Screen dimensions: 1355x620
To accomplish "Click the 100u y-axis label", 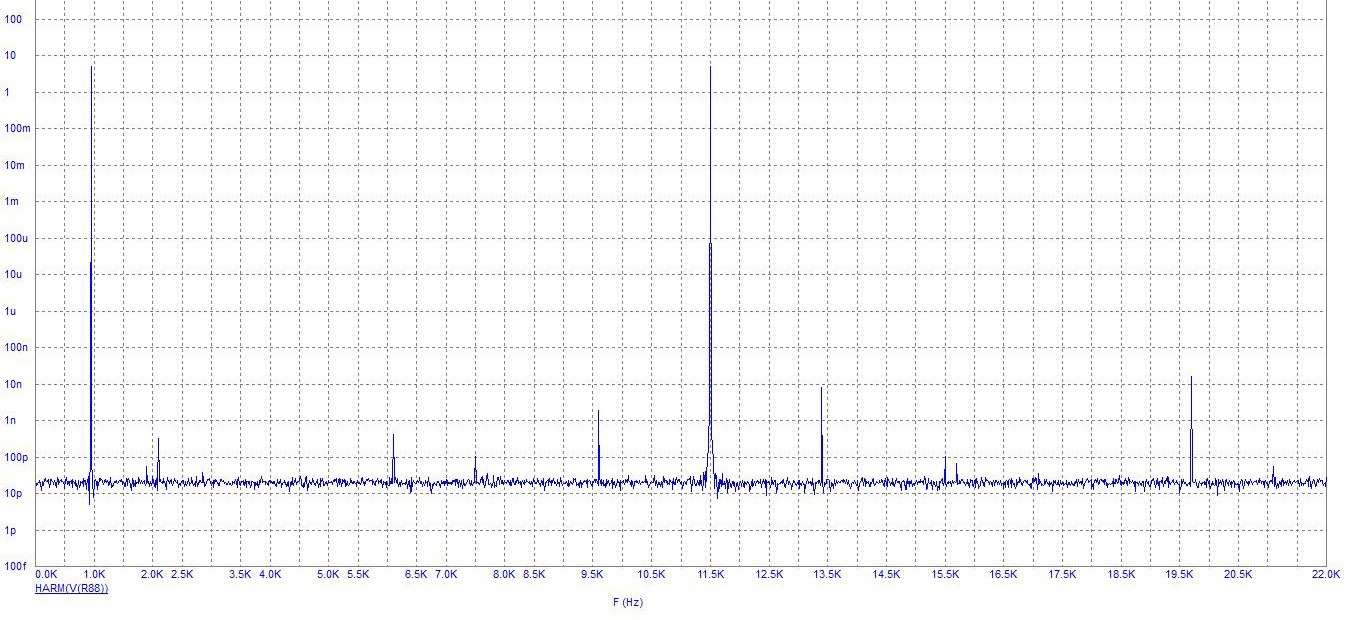I will pos(18,238).
